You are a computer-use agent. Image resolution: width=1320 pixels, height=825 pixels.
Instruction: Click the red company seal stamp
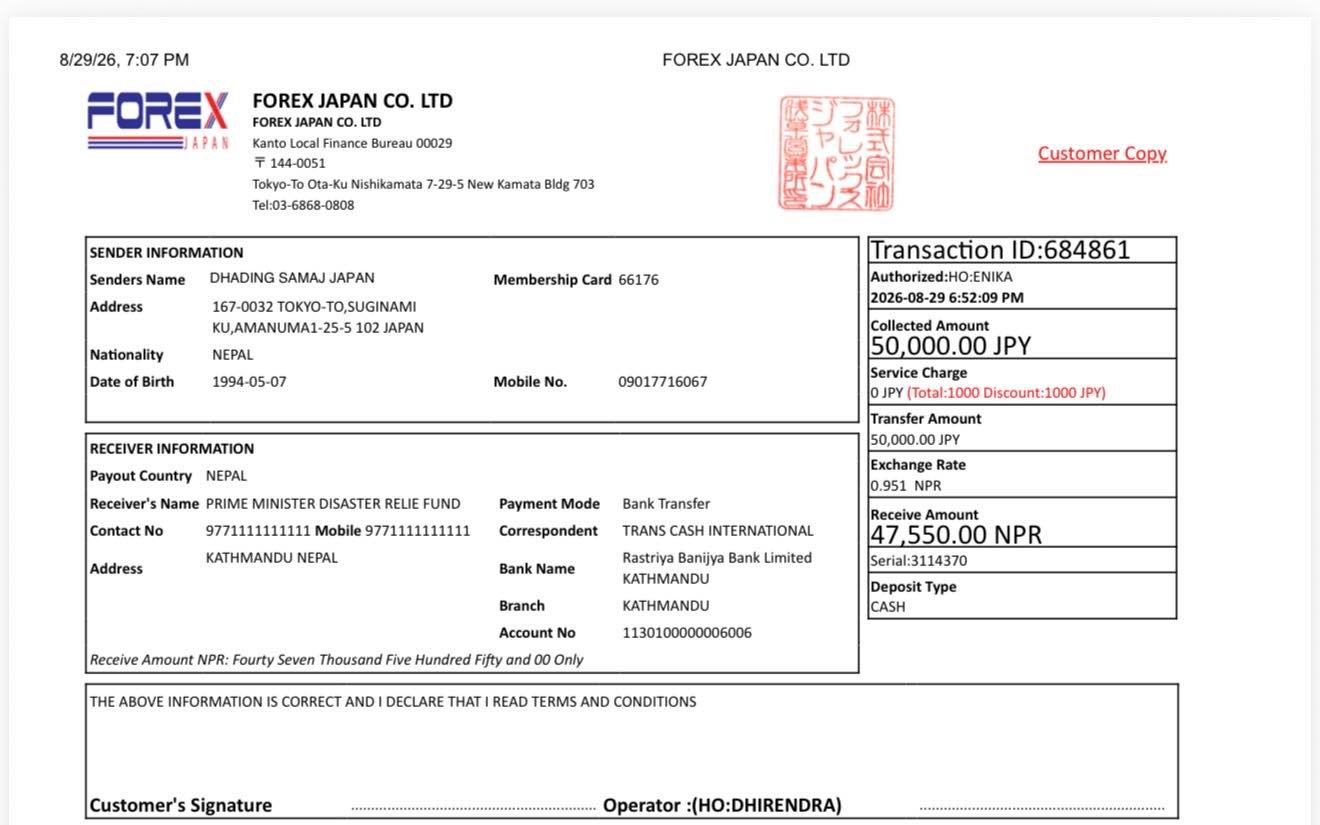point(837,154)
